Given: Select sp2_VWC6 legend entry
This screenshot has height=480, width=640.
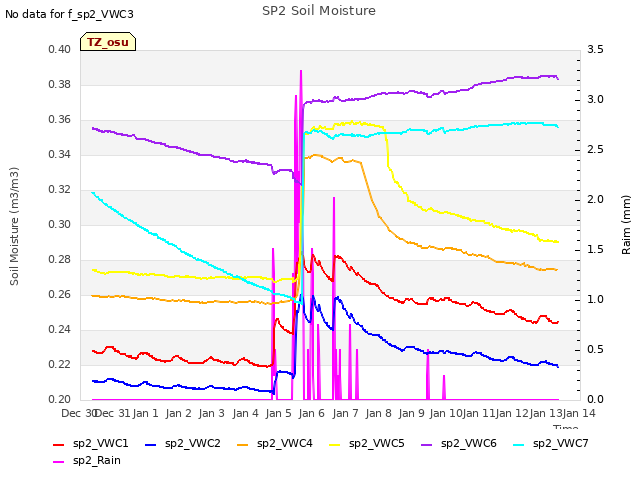Looking at the screenshot, I should pyautogui.click(x=459, y=443).
